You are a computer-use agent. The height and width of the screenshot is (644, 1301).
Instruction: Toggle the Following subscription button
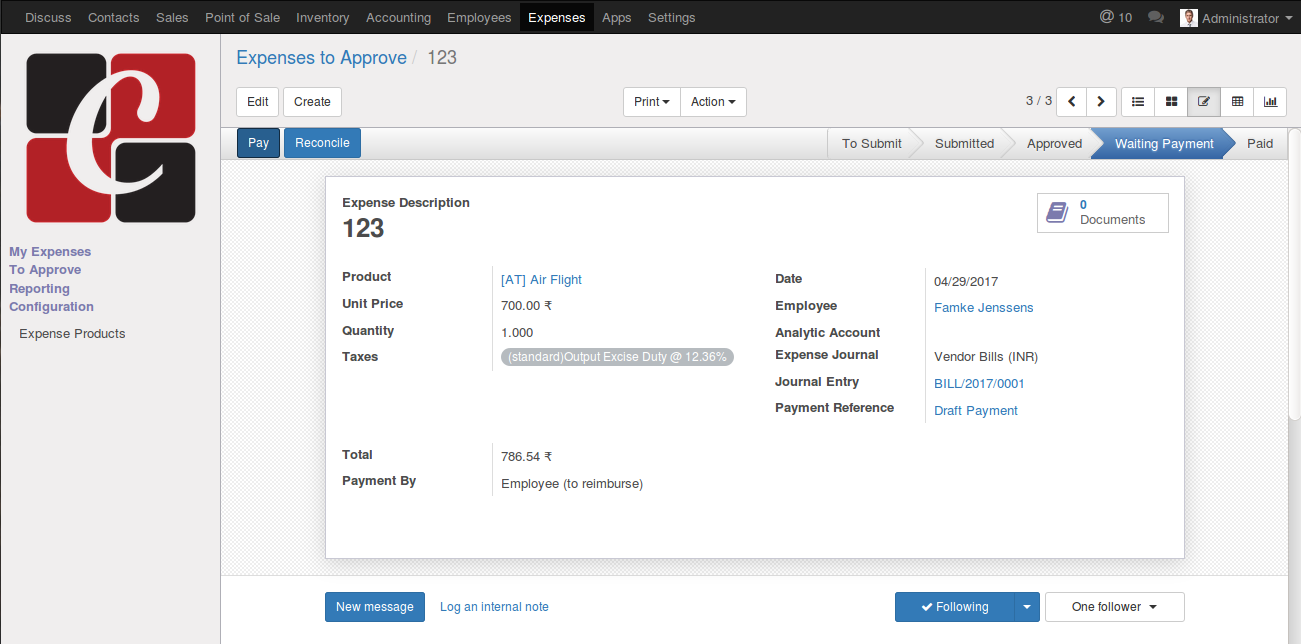(x=954, y=607)
